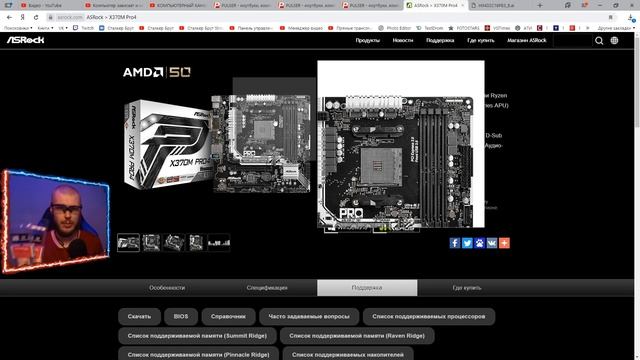Share the page on Facebook

pyautogui.click(x=455, y=243)
